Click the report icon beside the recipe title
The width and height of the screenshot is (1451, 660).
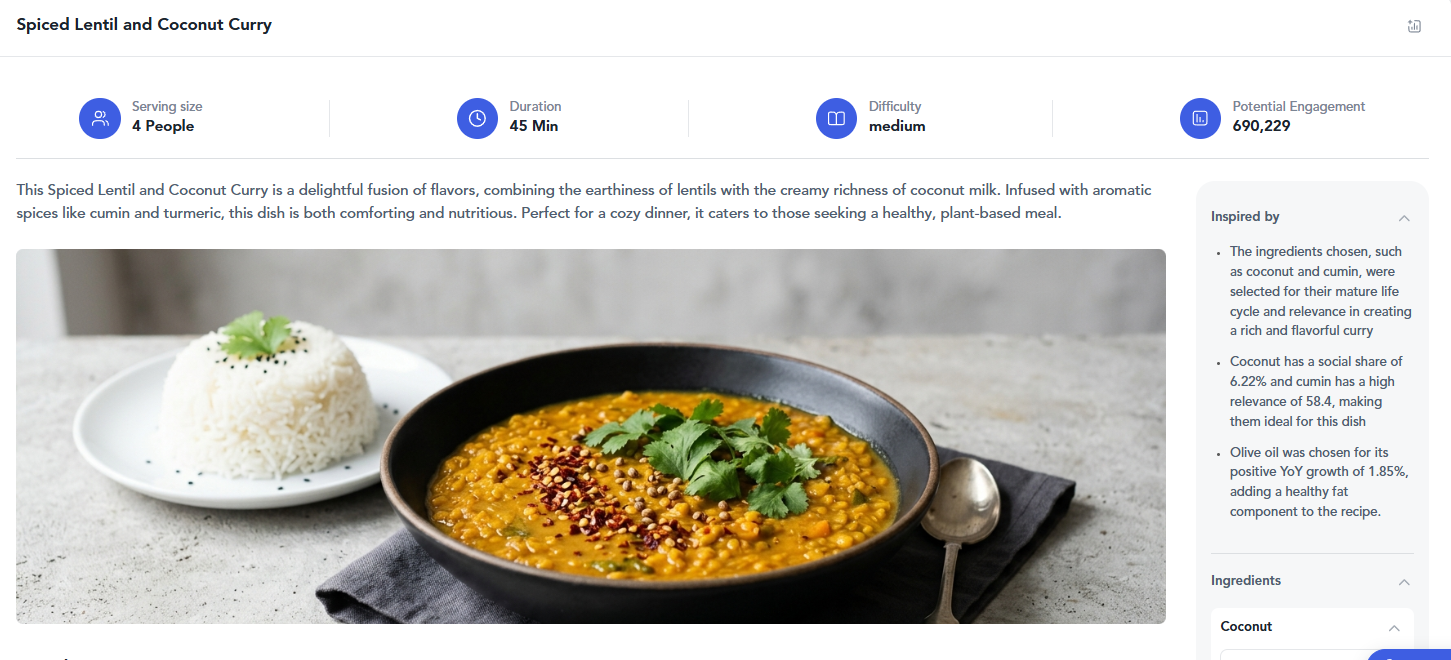pyautogui.click(x=1414, y=27)
